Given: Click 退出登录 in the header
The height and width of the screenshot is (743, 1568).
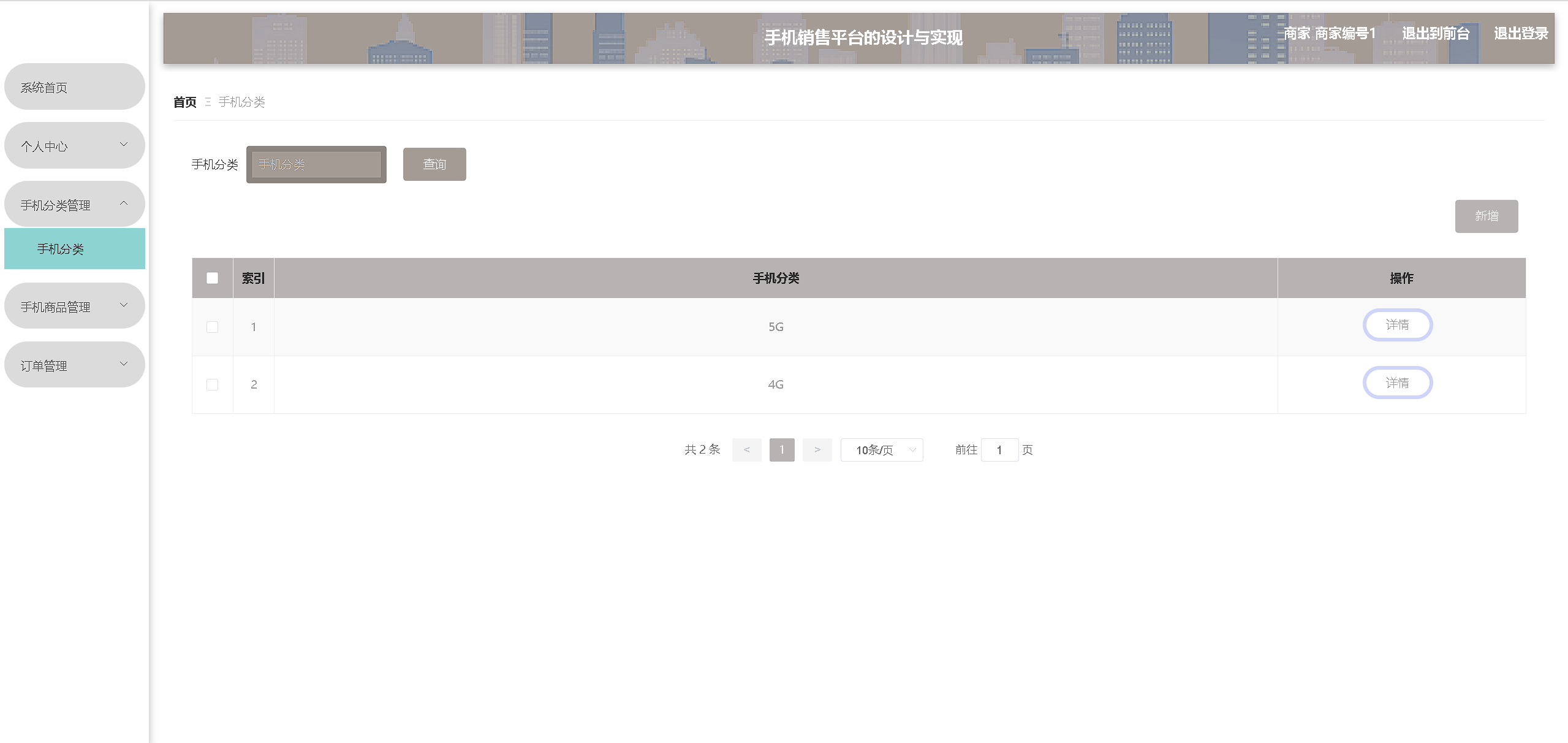Looking at the screenshot, I should [x=1520, y=34].
